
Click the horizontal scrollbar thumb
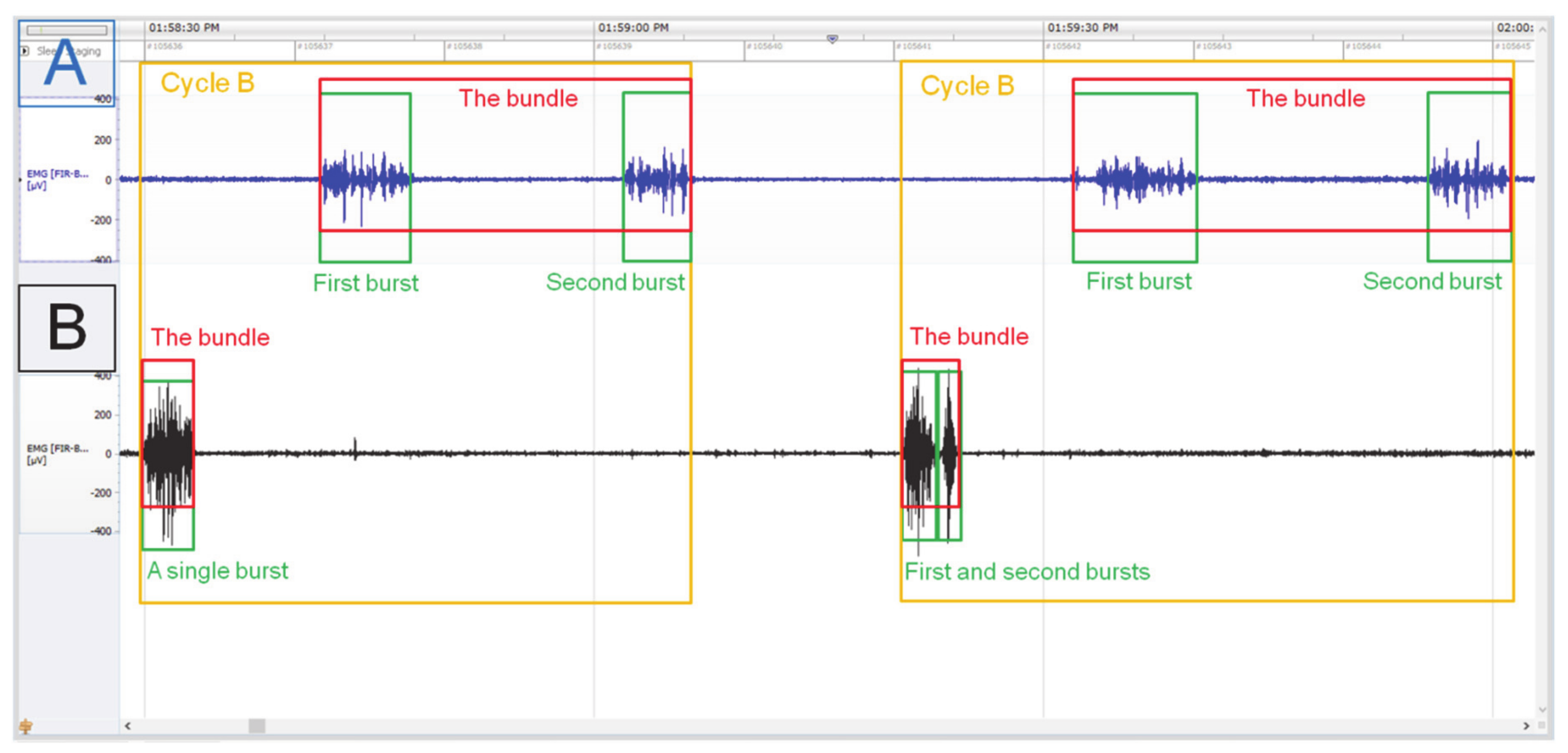(x=257, y=726)
